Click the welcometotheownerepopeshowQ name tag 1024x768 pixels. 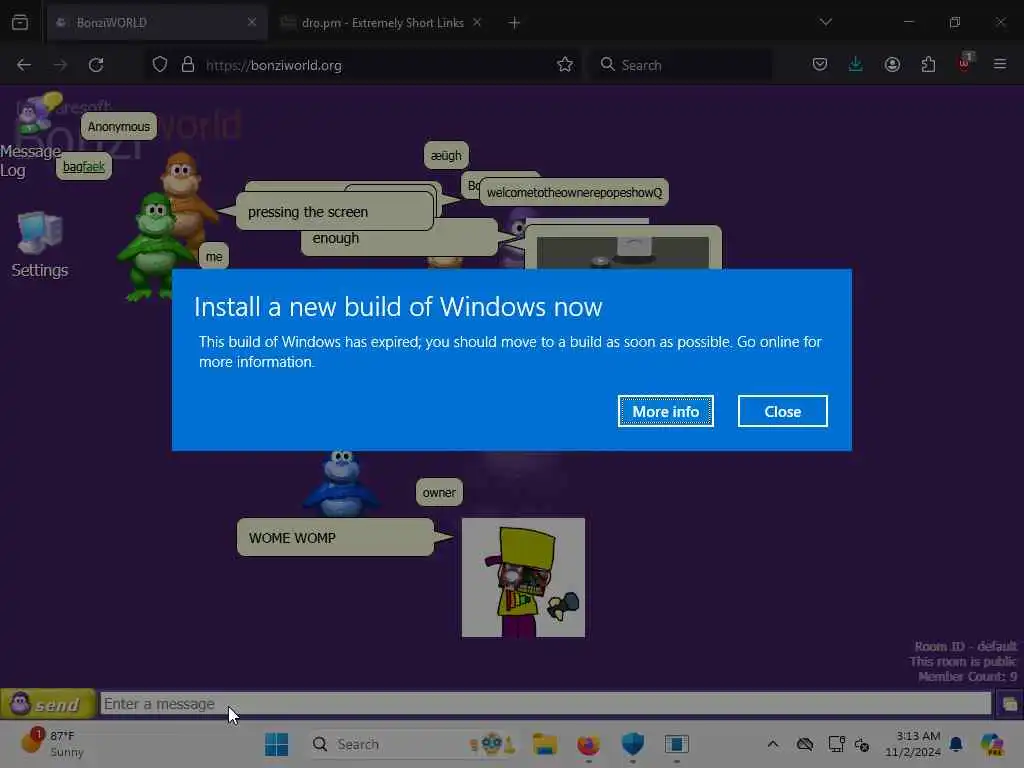pyautogui.click(x=574, y=193)
